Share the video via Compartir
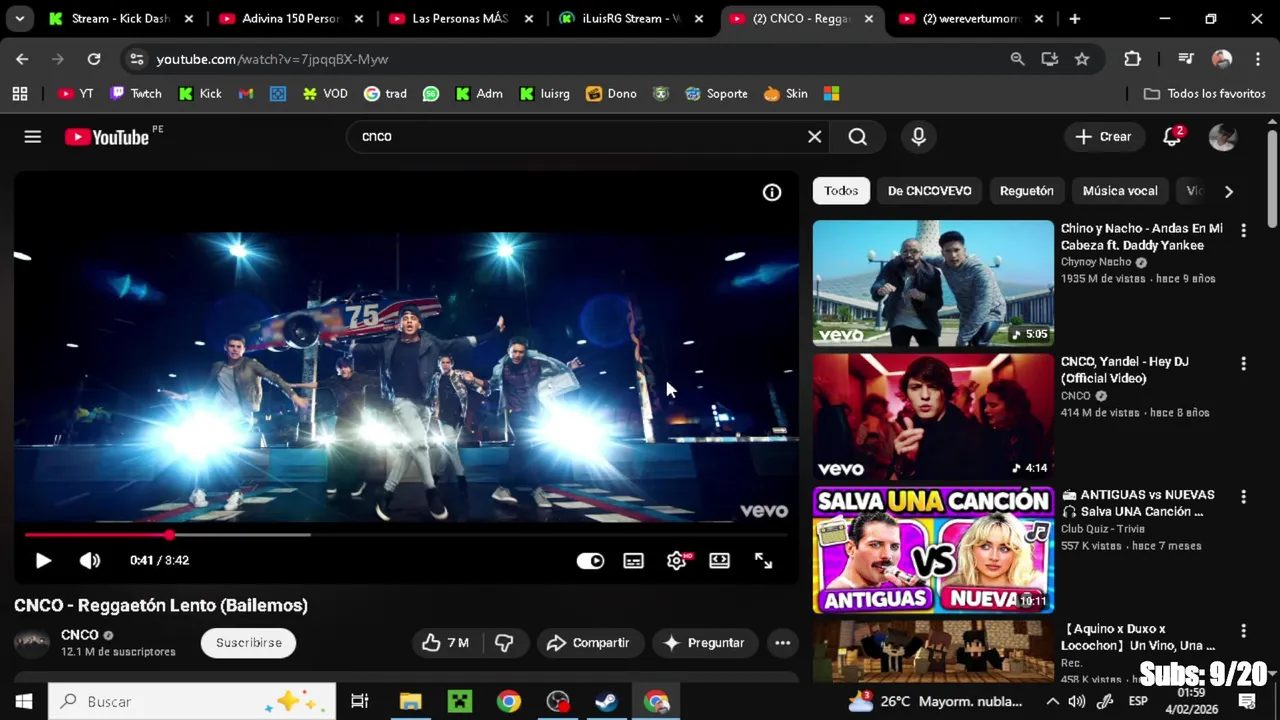 click(588, 643)
